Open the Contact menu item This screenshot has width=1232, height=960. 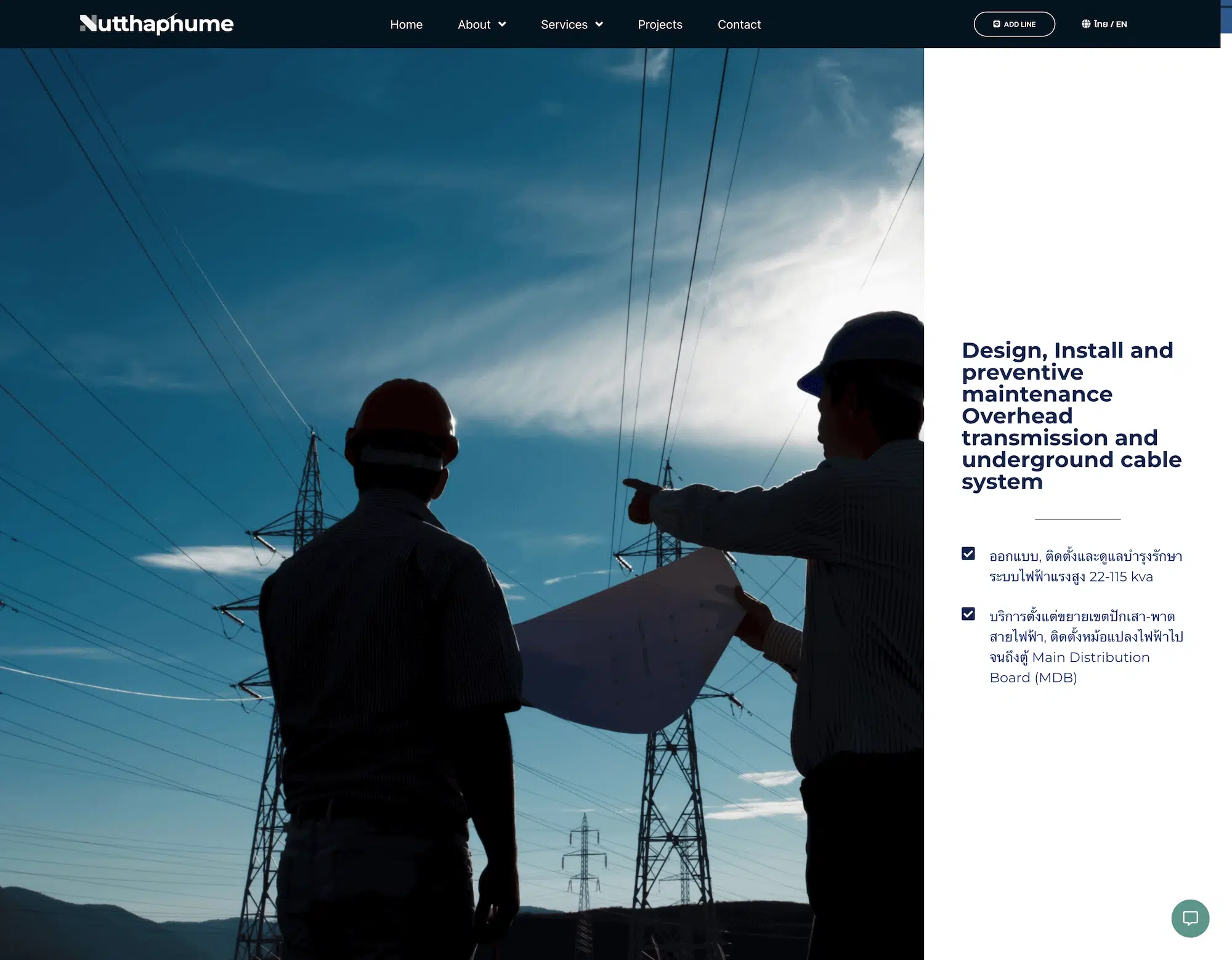739,25
